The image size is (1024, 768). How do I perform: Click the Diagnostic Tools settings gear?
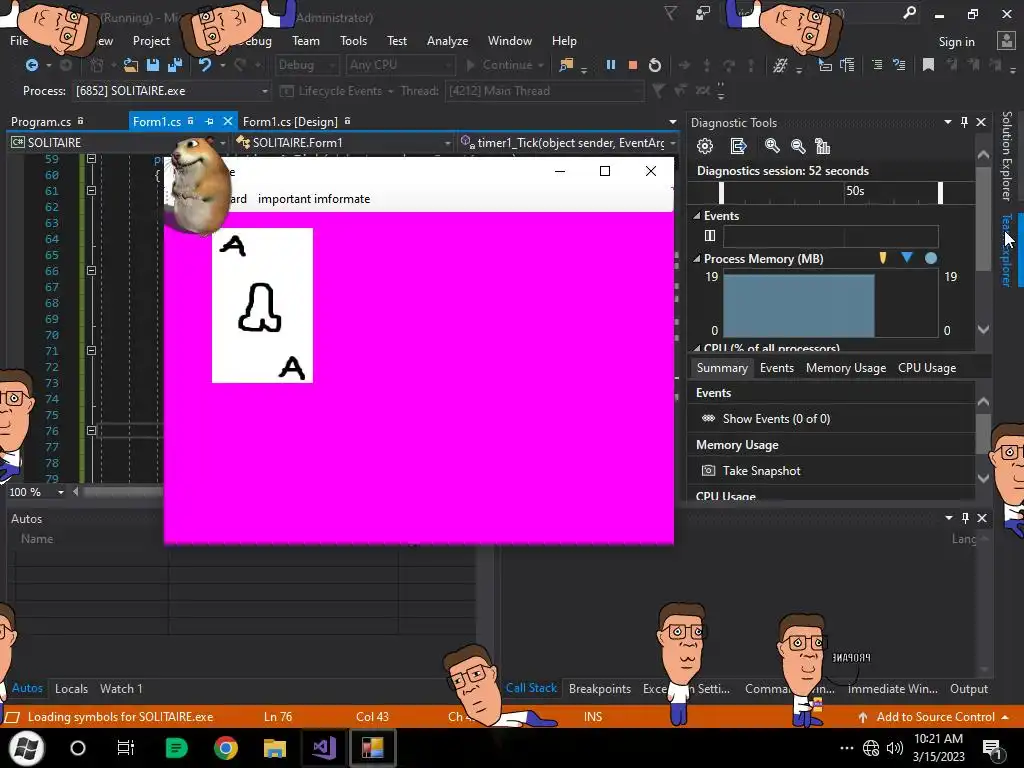click(x=705, y=146)
